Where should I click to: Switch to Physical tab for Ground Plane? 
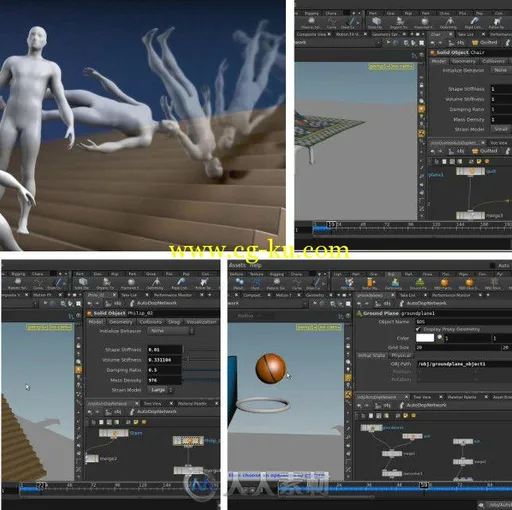[401, 356]
